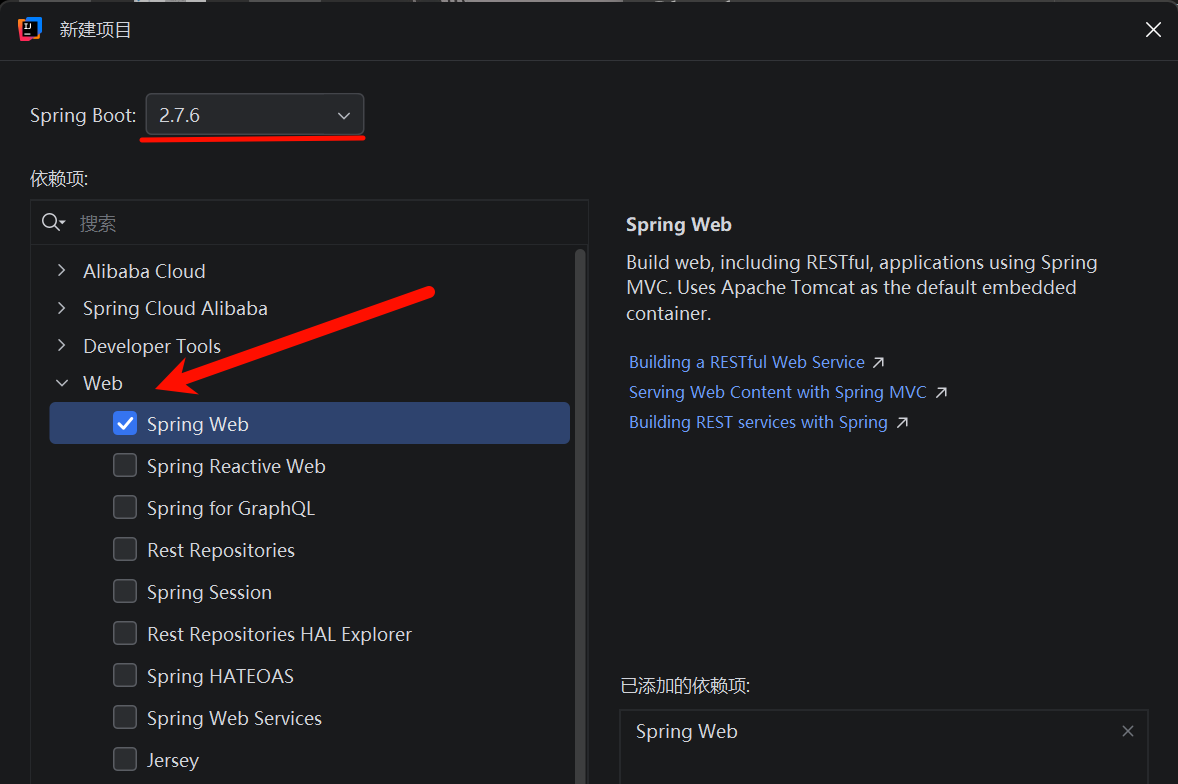Uncheck the Spring Web checkbox
Screen dimensions: 1178x784
pyautogui.click(x=125, y=424)
